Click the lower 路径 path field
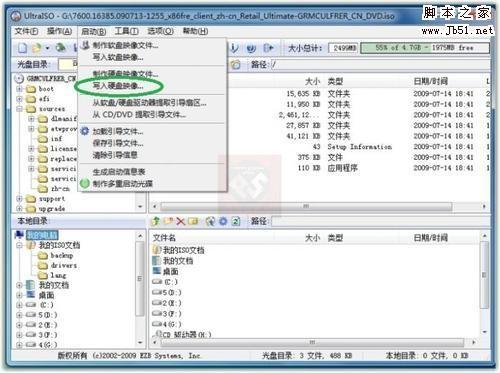 [380, 221]
